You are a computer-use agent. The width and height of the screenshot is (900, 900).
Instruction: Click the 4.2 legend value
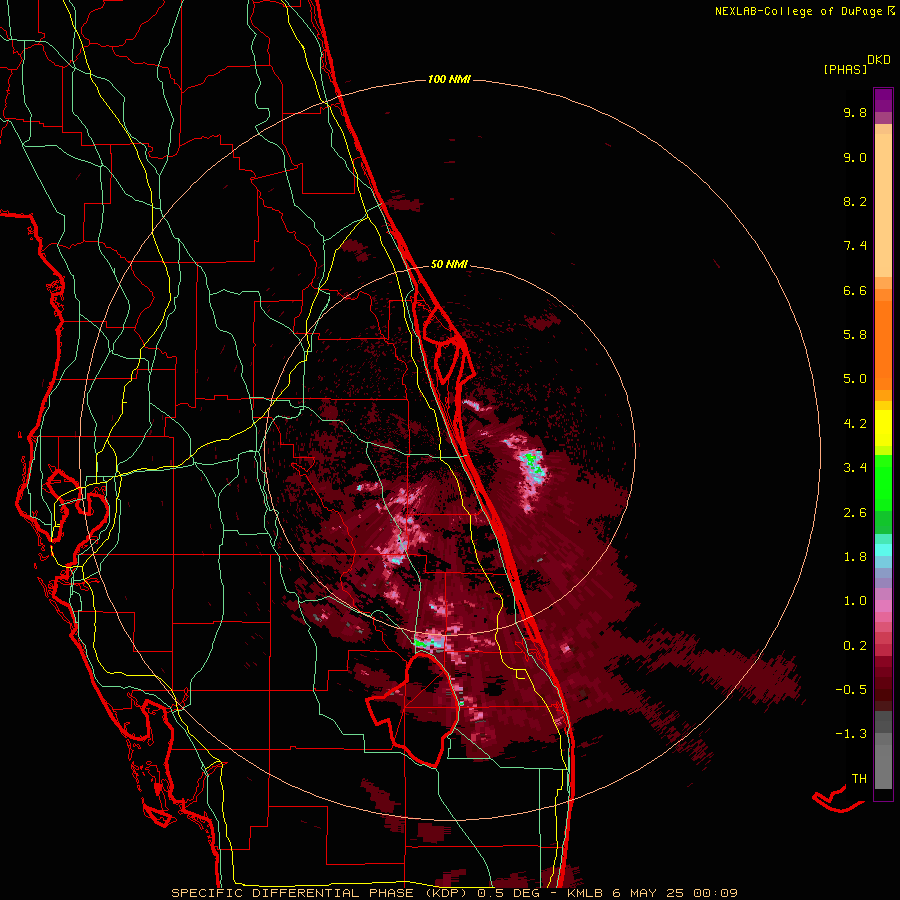[x=855, y=424]
